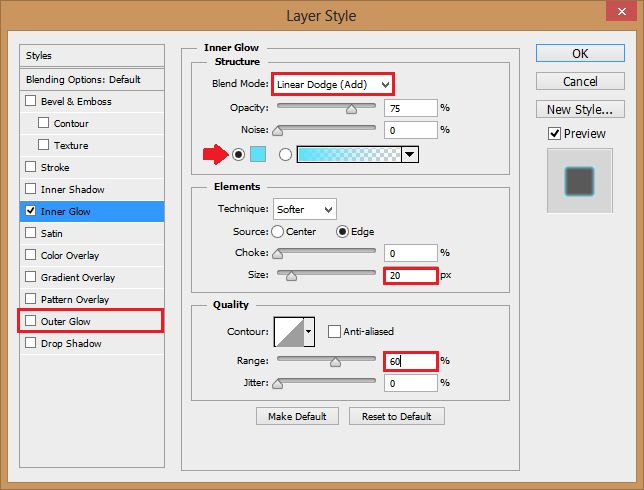Click the Size px input field

click(x=410, y=275)
